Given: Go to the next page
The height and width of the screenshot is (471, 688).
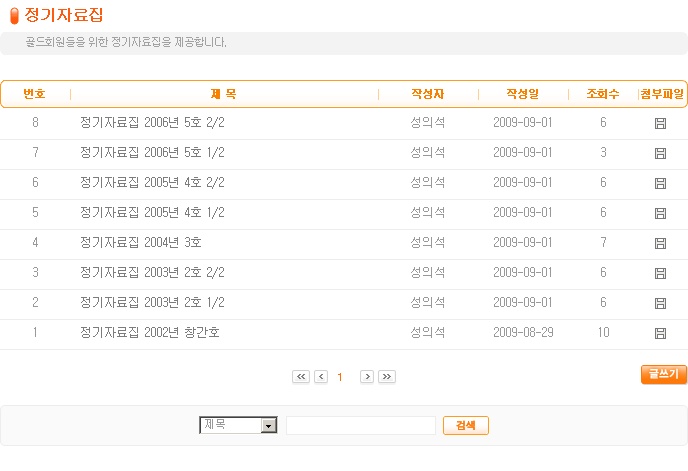Looking at the screenshot, I should pyautogui.click(x=367, y=376).
